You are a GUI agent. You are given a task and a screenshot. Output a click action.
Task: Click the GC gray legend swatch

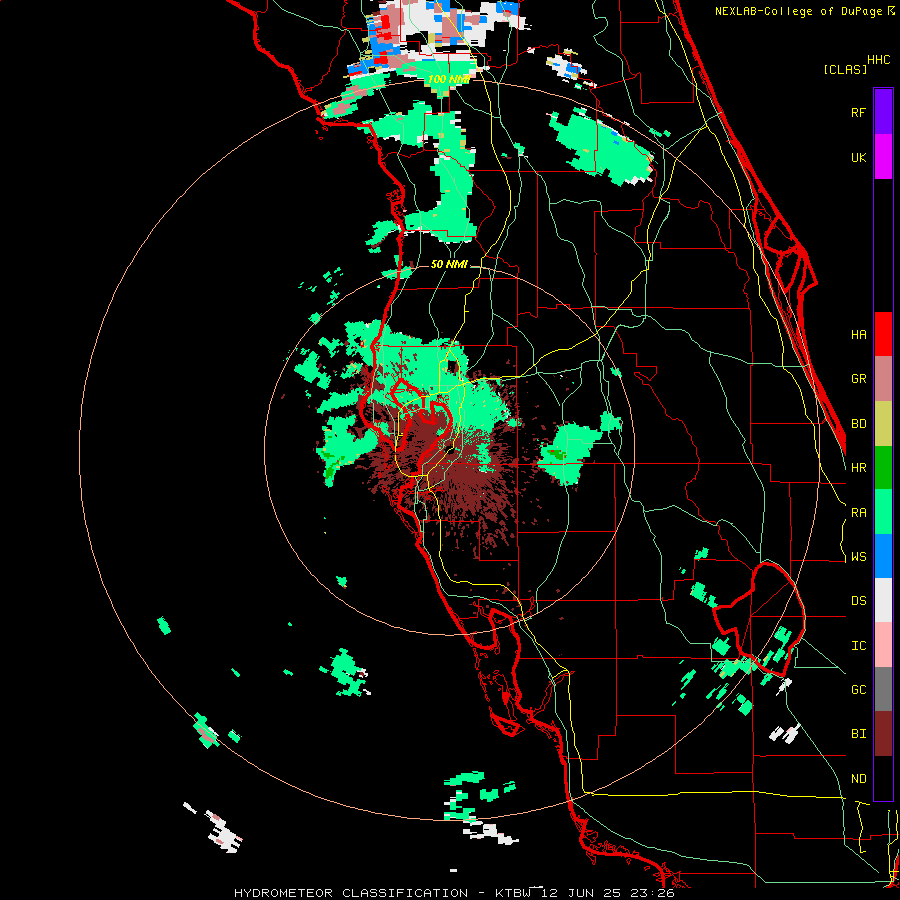[883, 689]
